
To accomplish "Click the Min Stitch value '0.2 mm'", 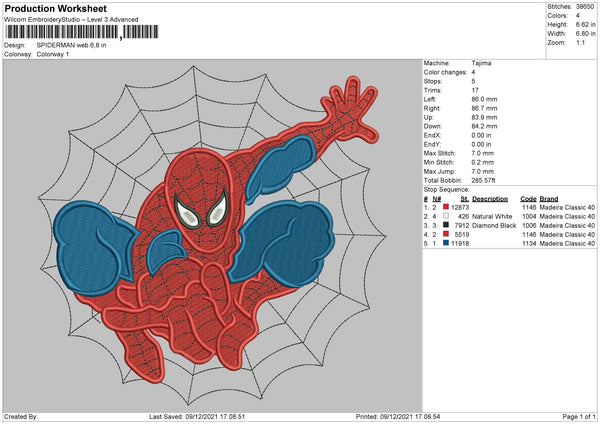I will [483, 162].
